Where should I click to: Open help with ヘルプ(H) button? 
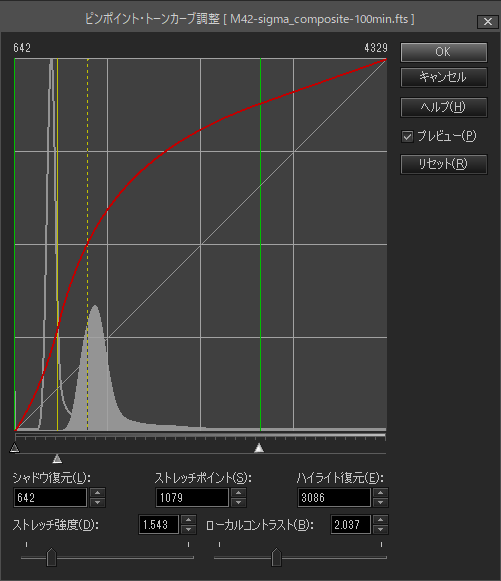pos(444,107)
